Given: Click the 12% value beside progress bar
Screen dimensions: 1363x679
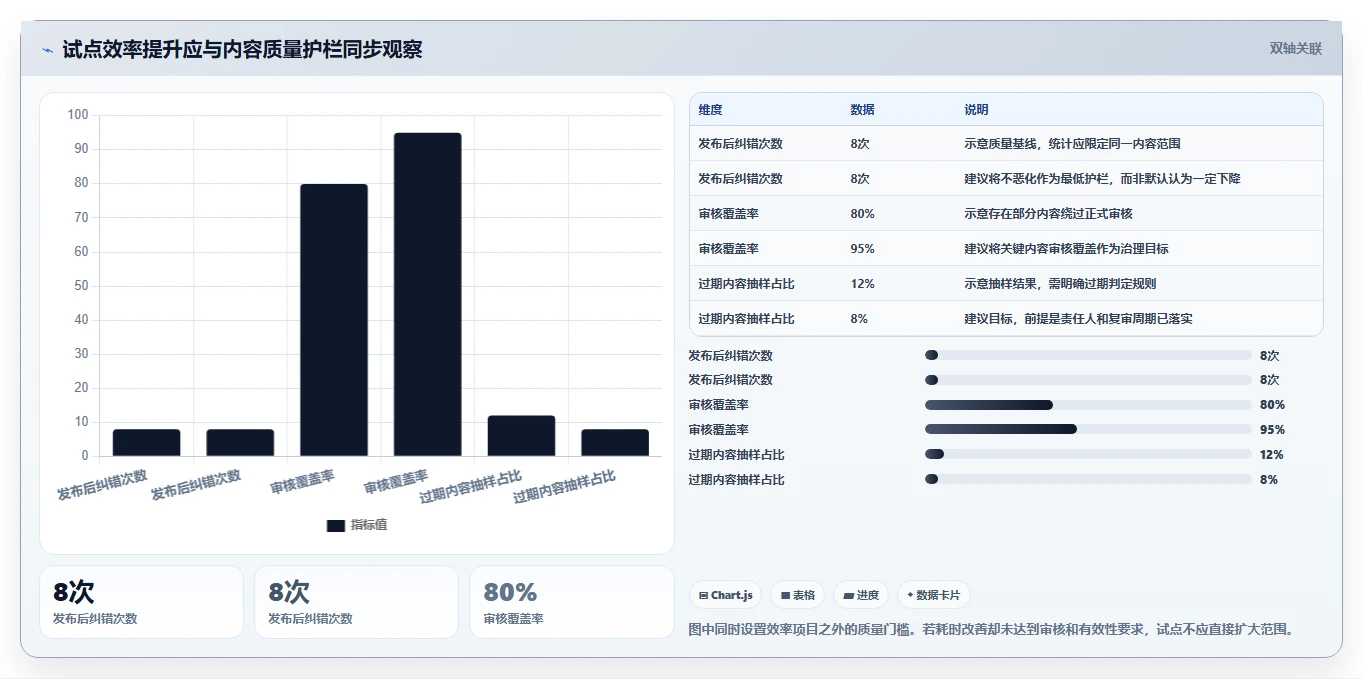Looking at the screenshot, I should coord(1272,455).
